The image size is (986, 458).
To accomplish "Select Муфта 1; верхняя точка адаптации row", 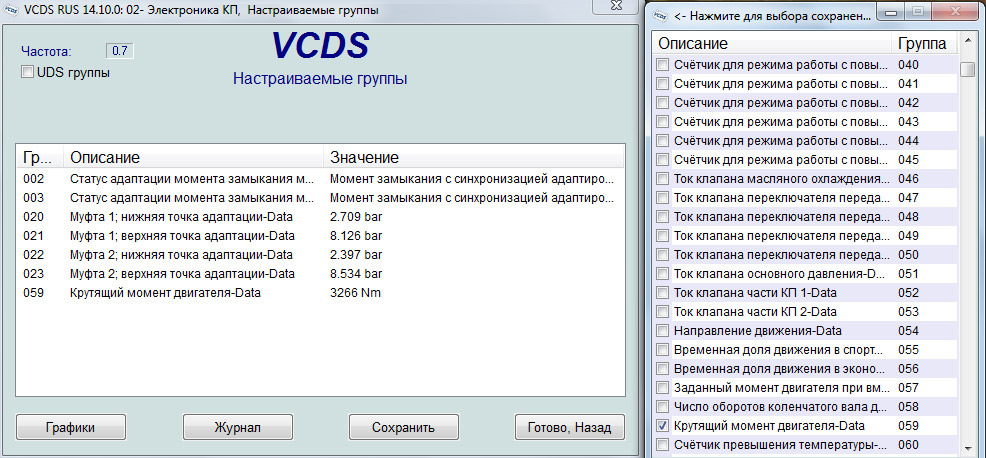I will click(320, 236).
